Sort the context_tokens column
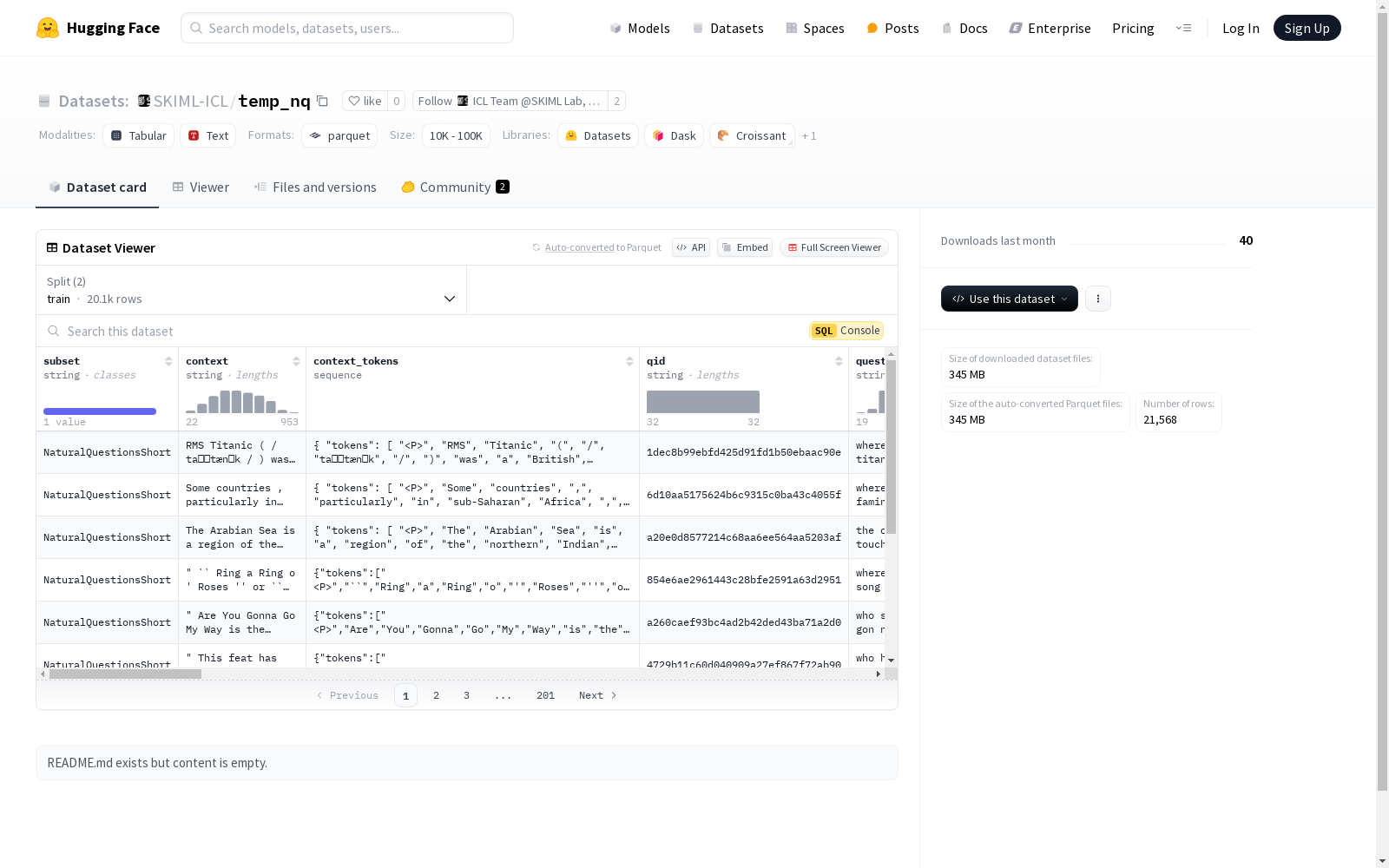 tap(629, 361)
